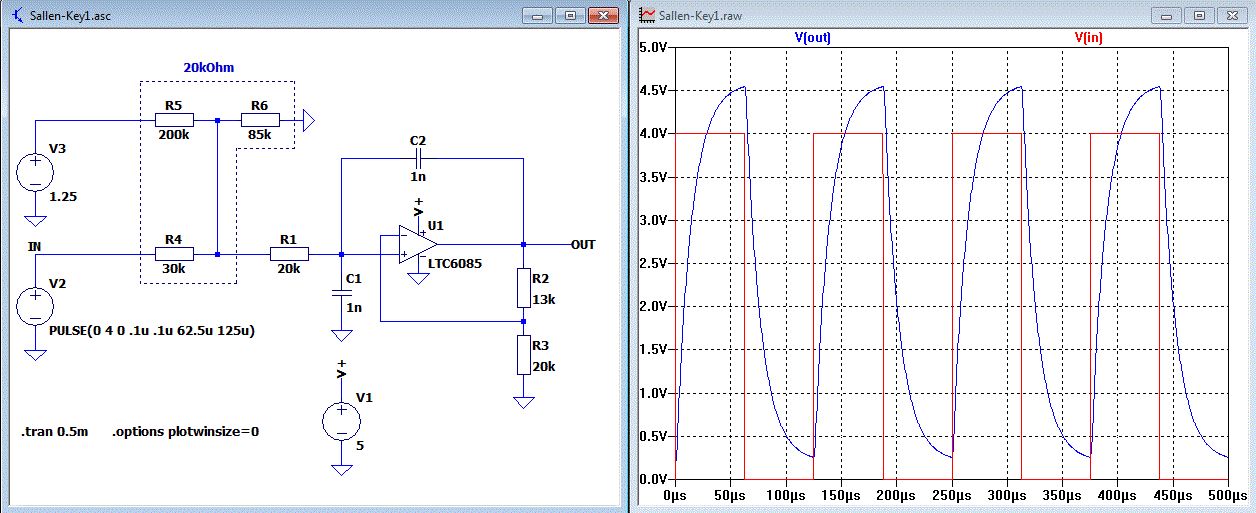Select the V3 voltage source symbol
The width and height of the screenshot is (1256, 513).
point(35,170)
